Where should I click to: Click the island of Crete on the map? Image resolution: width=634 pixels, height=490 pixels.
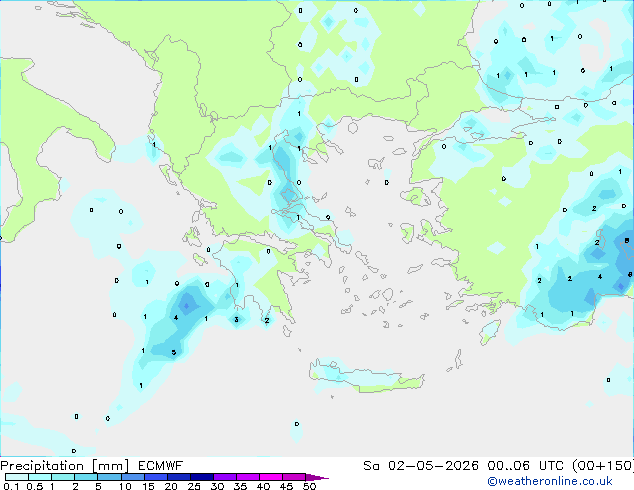[x=366, y=377]
